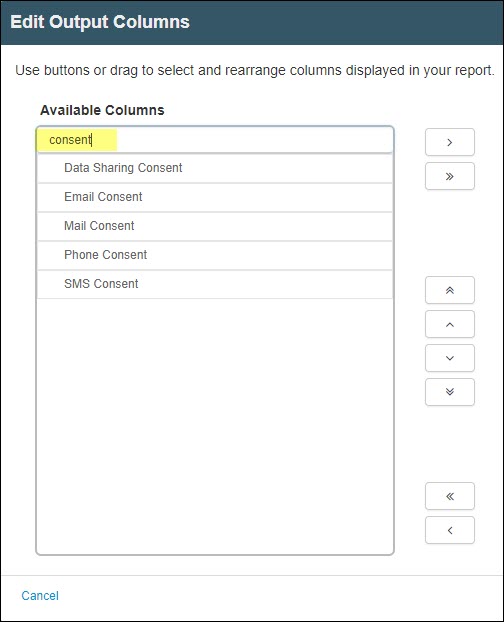The image size is (504, 622).
Task: Add all columns with double right arrow
Action: point(450,176)
